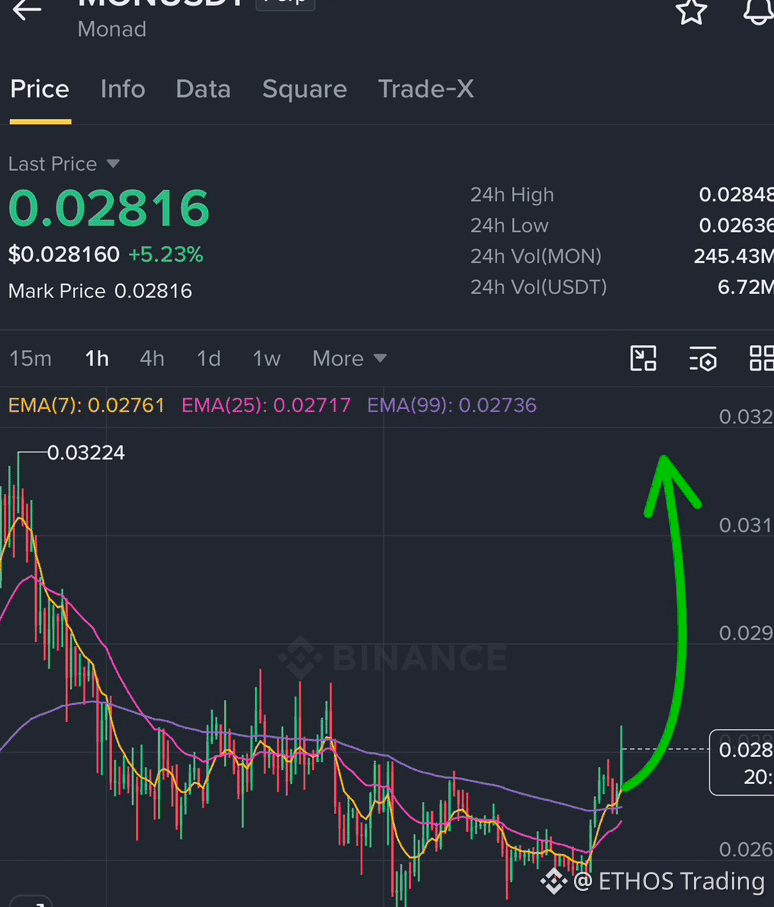Tap the 24h Low label

pos(509,226)
